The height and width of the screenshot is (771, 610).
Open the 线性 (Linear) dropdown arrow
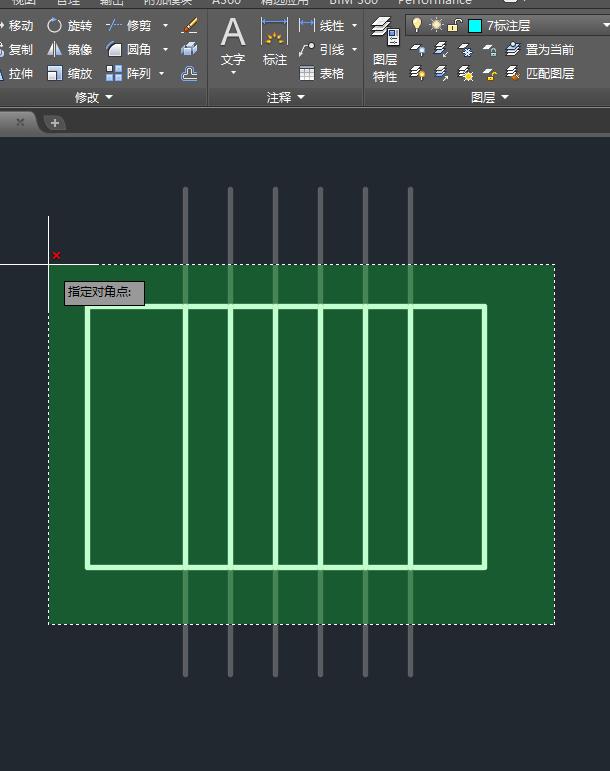[354, 26]
